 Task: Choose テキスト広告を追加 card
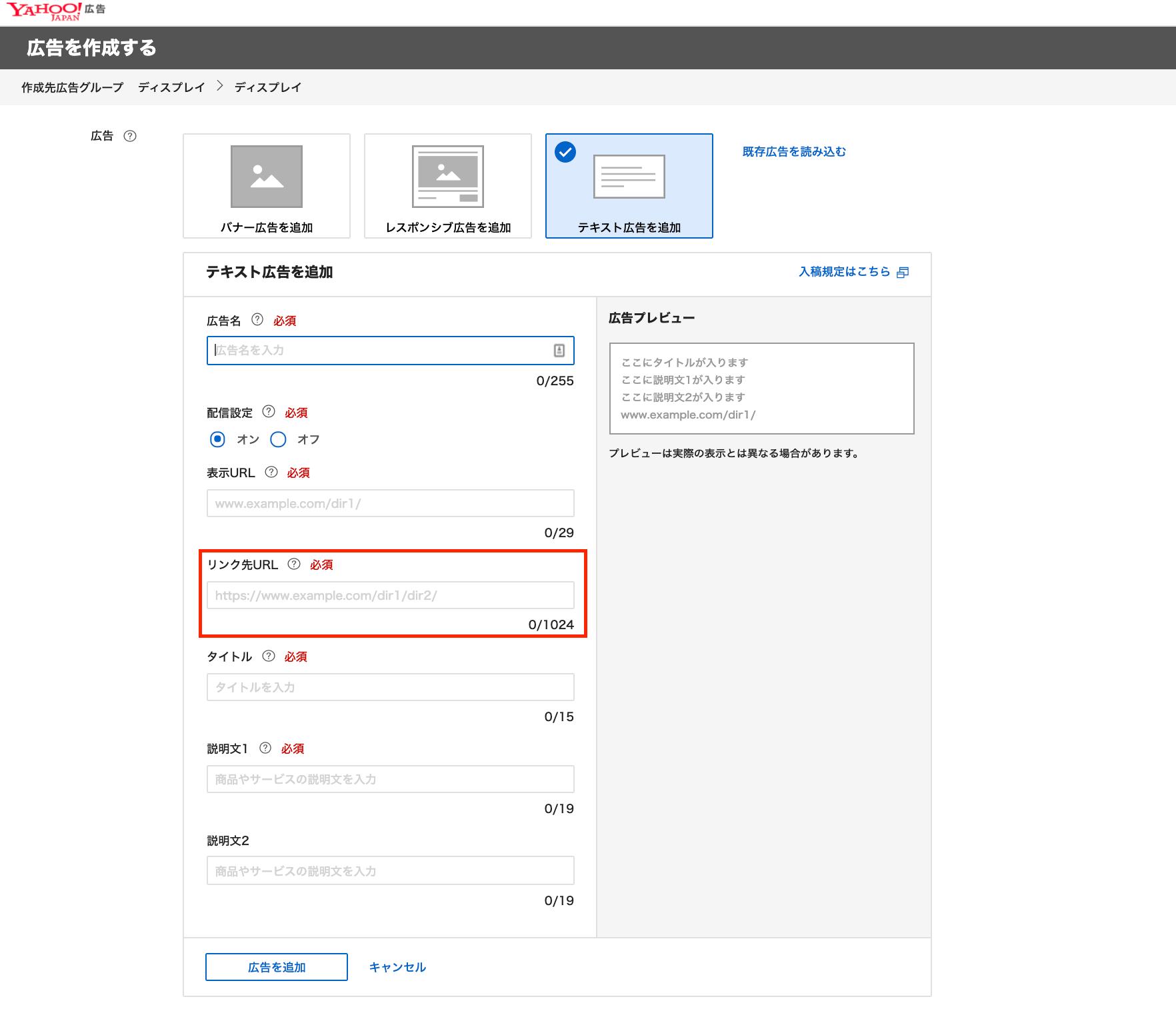(x=629, y=186)
